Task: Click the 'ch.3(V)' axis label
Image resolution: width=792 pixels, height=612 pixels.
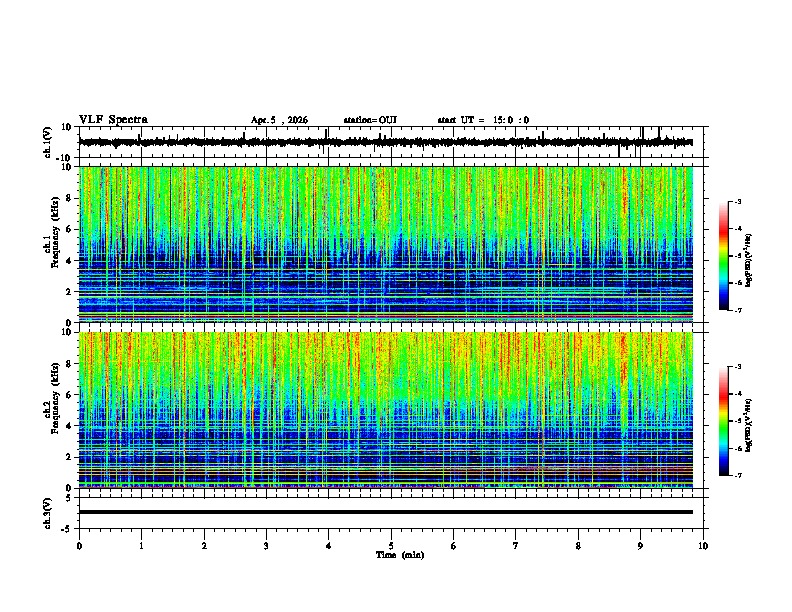Action: tap(48, 513)
